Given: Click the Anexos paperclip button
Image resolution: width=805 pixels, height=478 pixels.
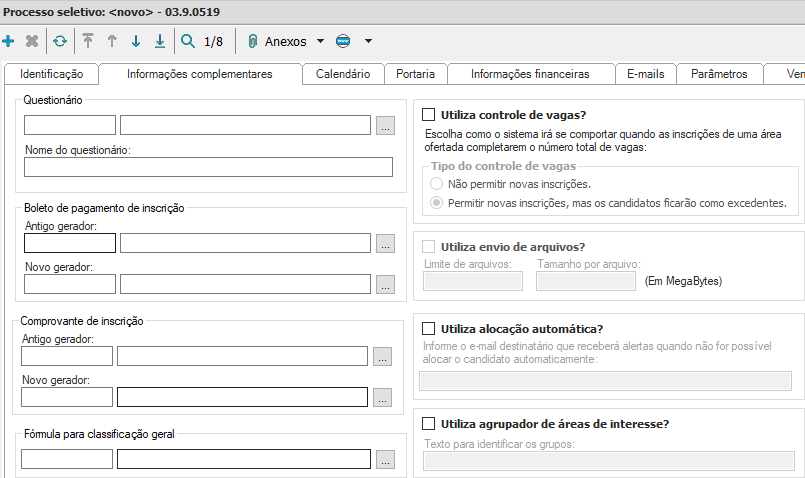Looking at the screenshot, I should coord(277,41).
